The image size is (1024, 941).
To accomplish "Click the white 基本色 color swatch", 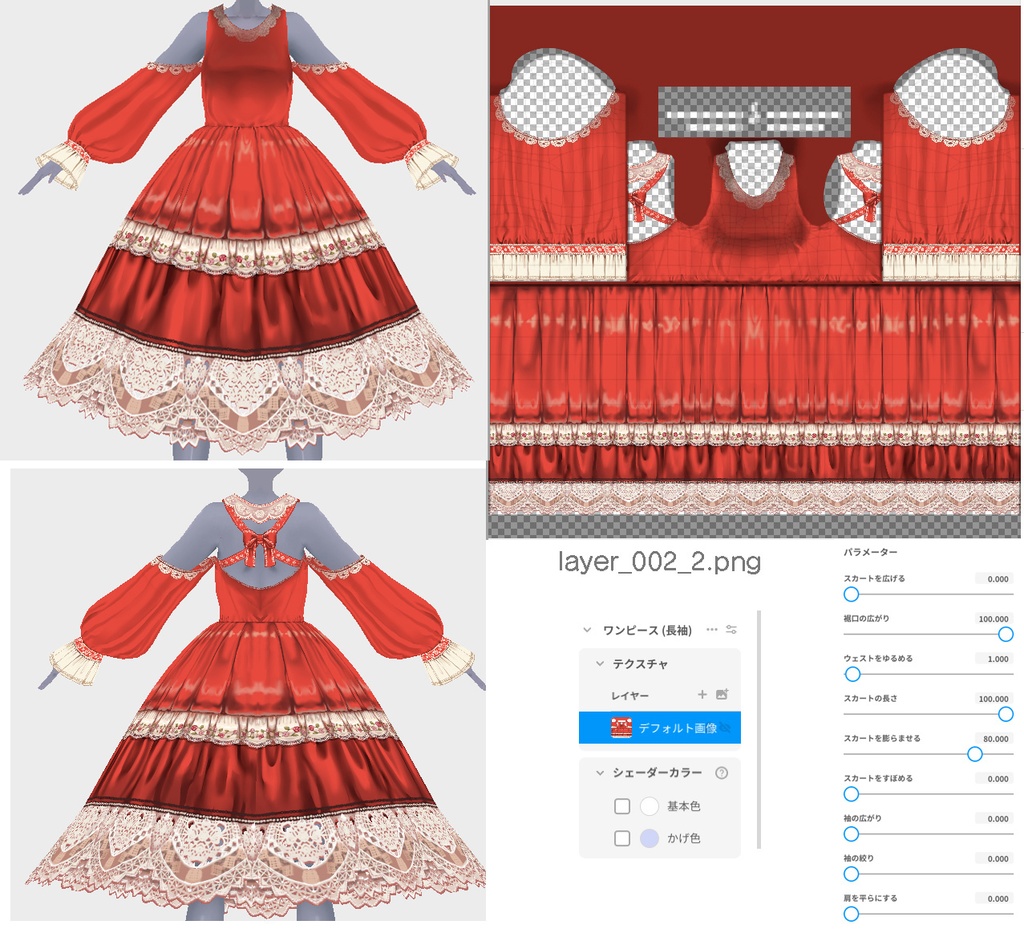I will 650,805.
